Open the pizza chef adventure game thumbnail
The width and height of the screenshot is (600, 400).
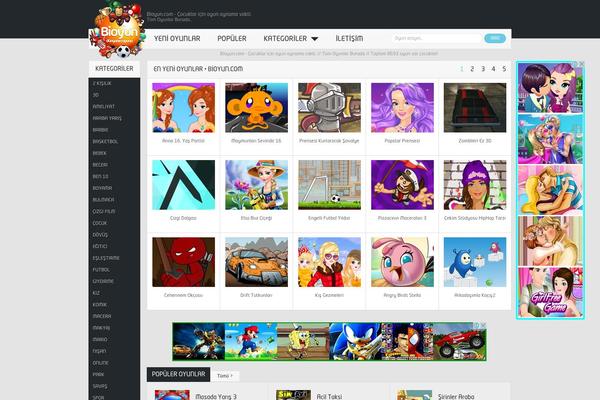(x=402, y=185)
